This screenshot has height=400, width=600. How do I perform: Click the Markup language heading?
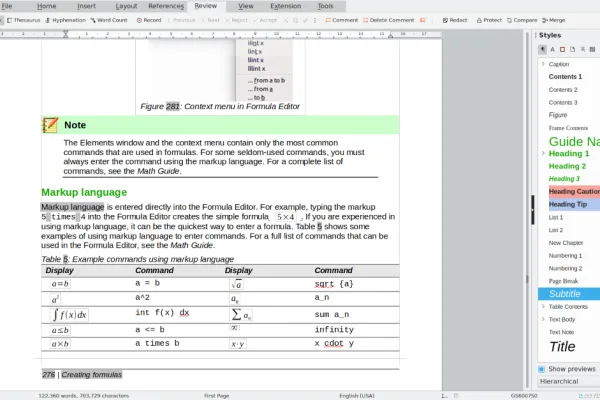click(84, 192)
